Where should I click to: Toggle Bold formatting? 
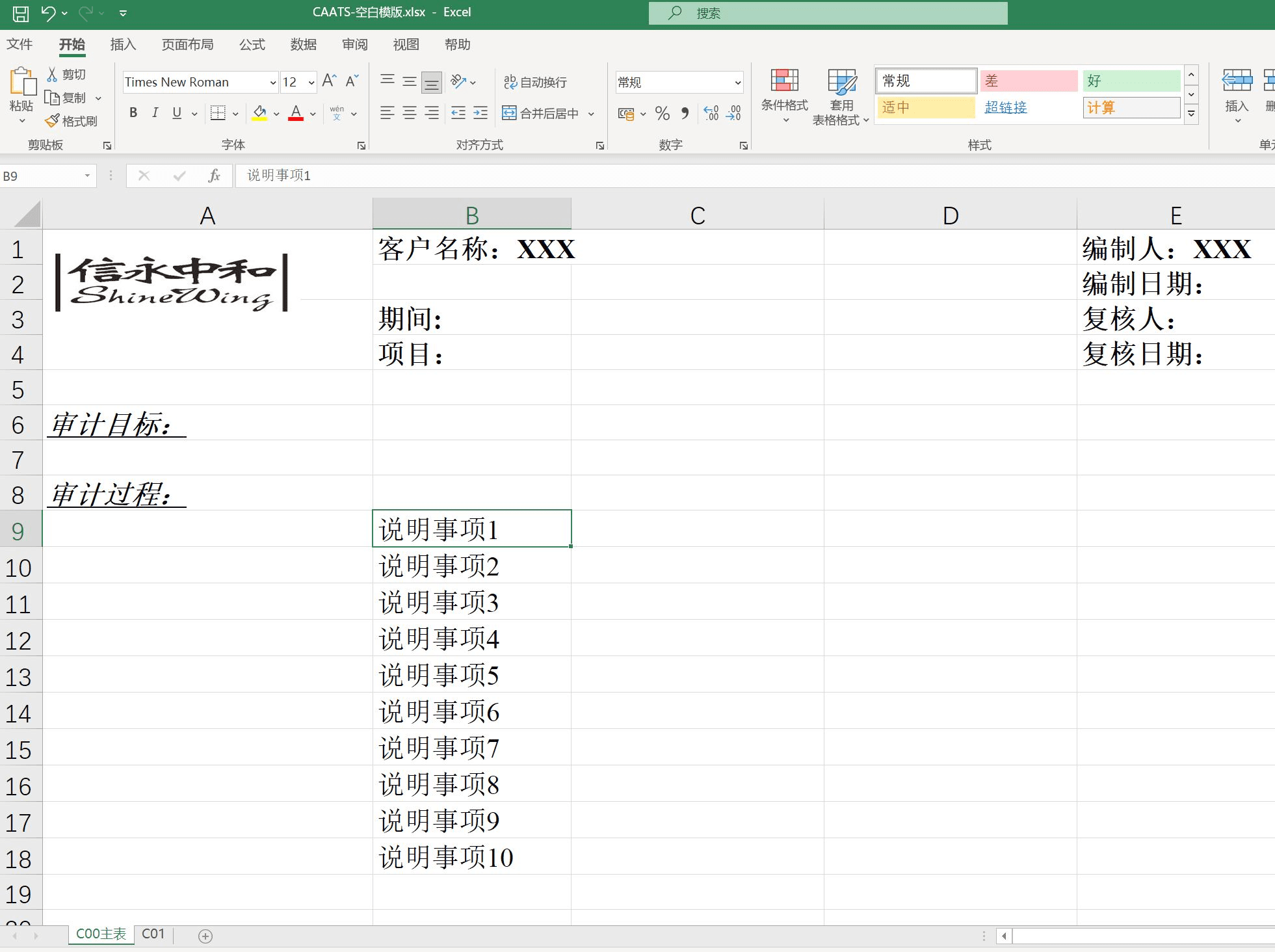[133, 113]
